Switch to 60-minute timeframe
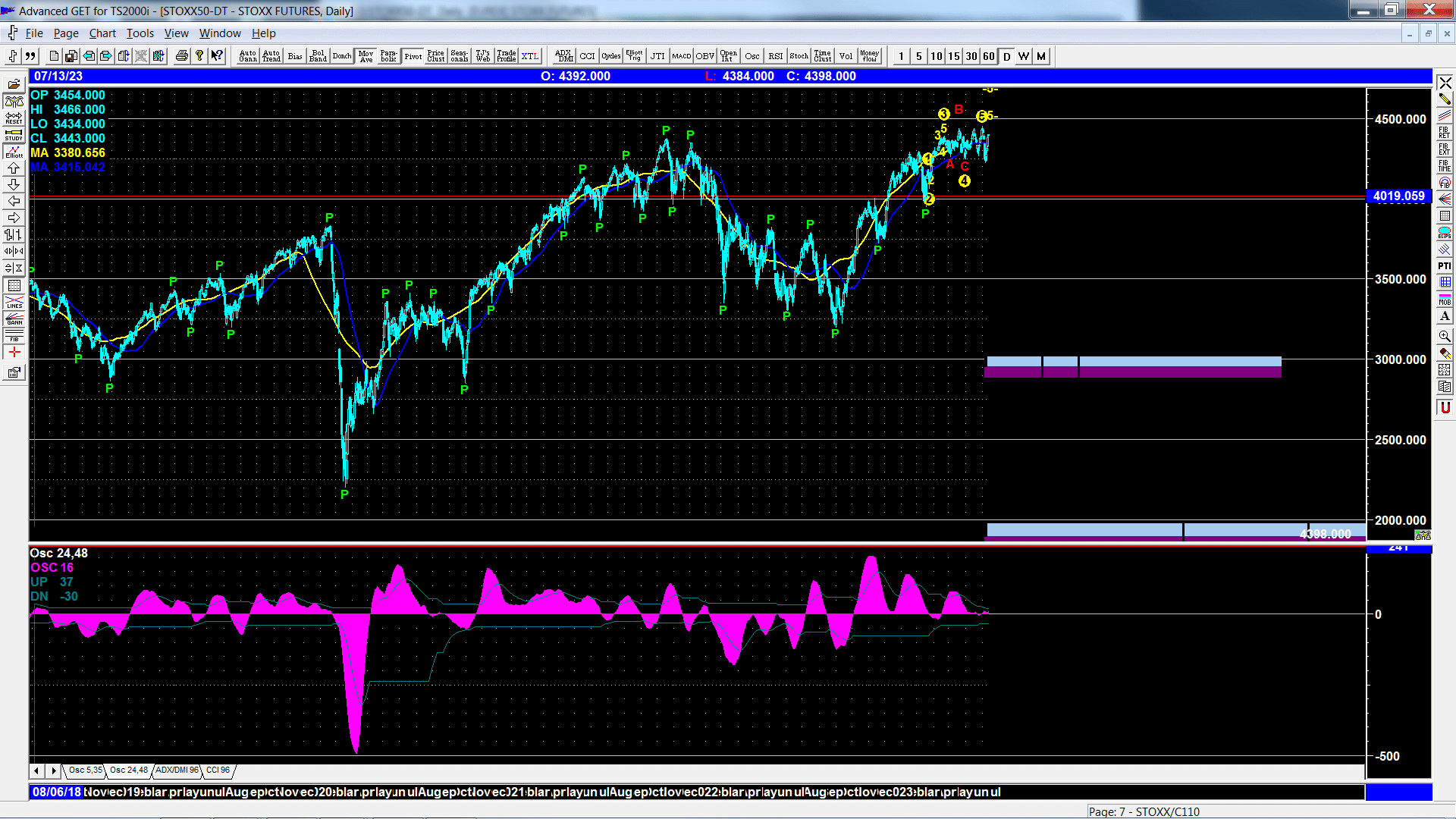The width and height of the screenshot is (1456, 819). (x=989, y=56)
